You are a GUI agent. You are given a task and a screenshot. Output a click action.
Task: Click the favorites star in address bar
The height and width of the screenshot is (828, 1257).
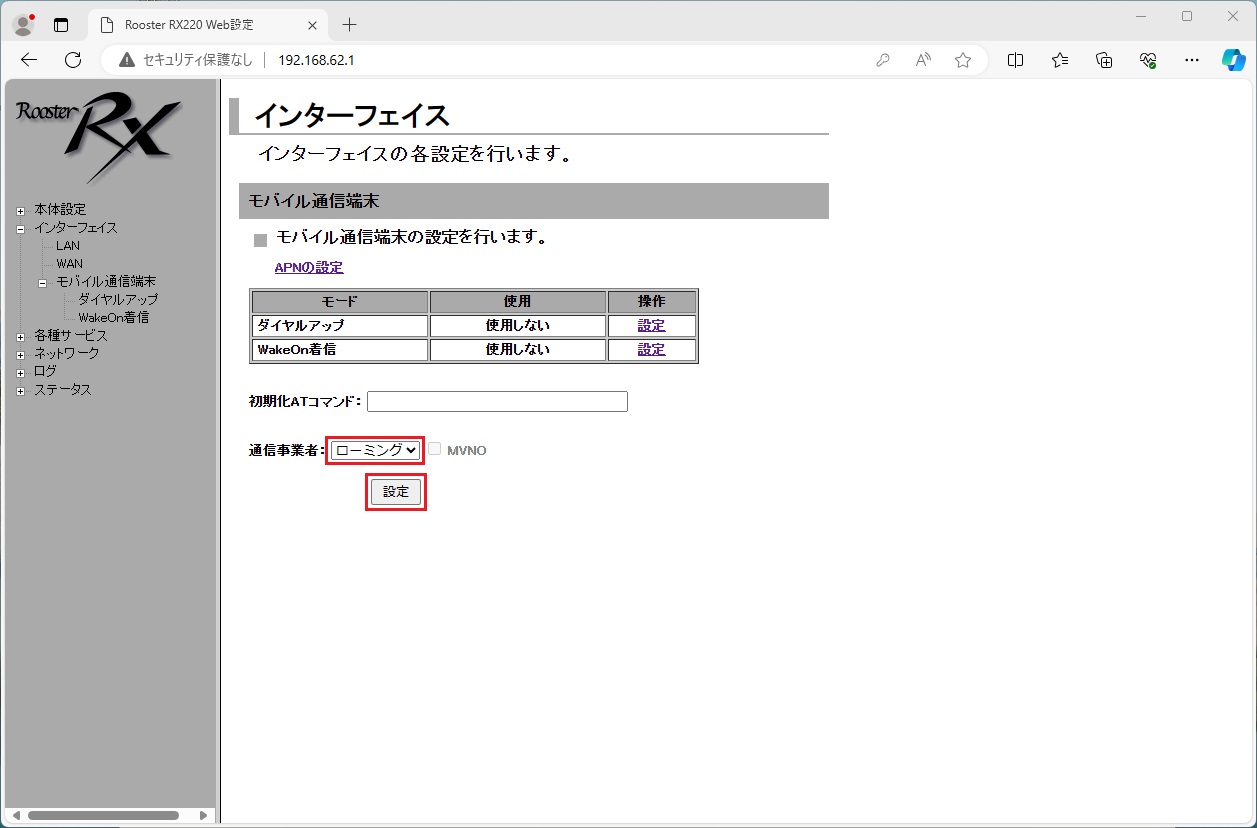click(x=963, y=60)
